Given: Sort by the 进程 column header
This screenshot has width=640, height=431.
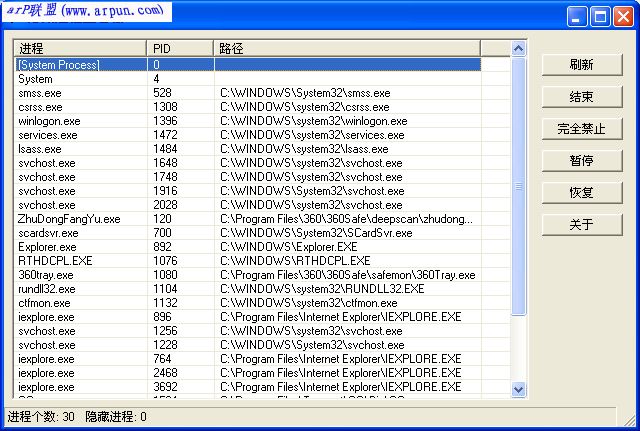Looking at the screenshot, I should 80,48.
